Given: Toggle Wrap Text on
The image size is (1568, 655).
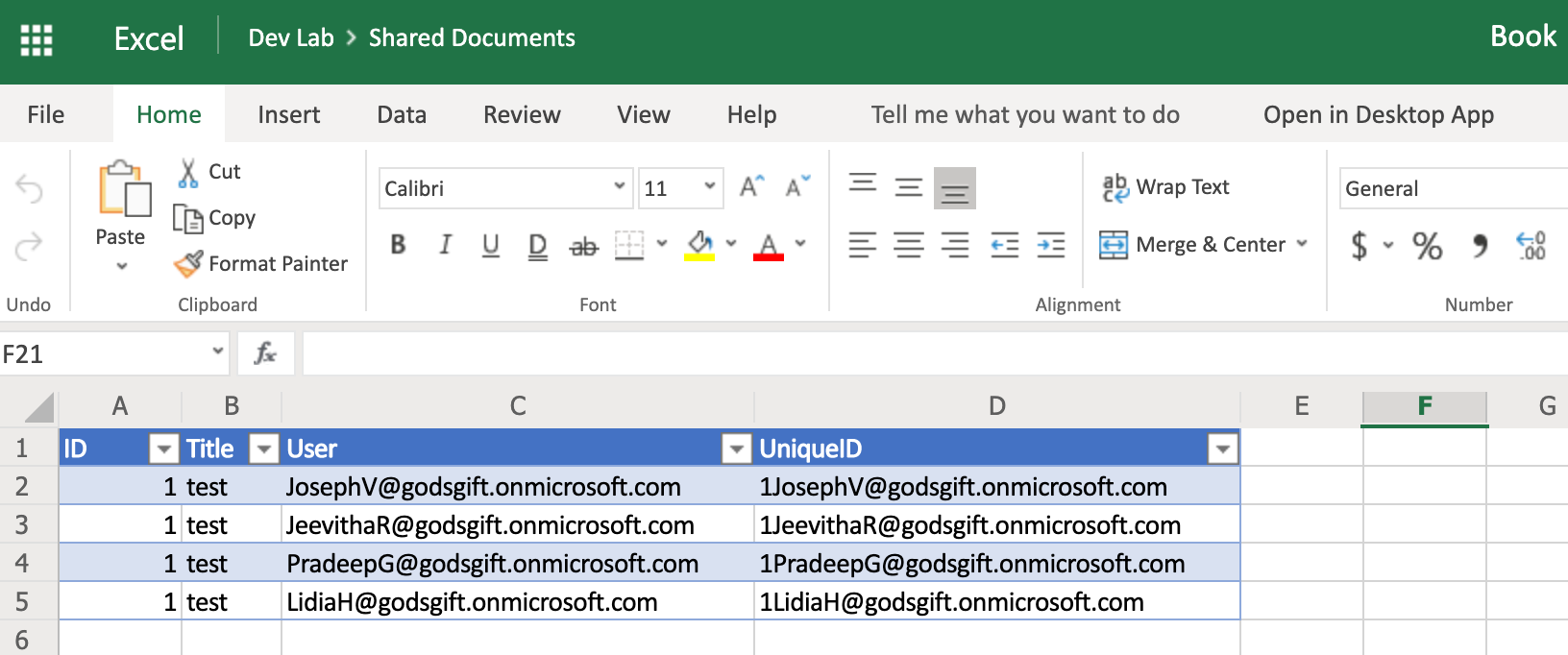Looking at the screenshot, I should point(1165,187).
